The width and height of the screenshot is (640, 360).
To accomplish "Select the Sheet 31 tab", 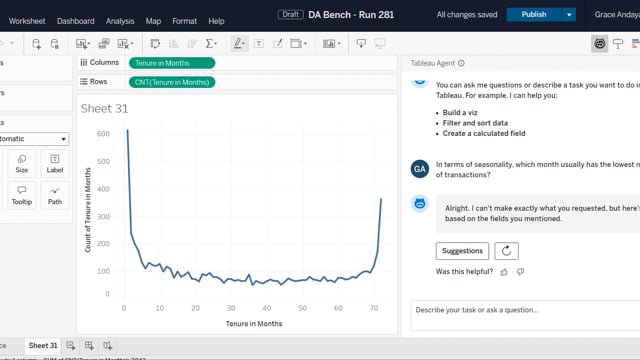I will coord(43,345).
